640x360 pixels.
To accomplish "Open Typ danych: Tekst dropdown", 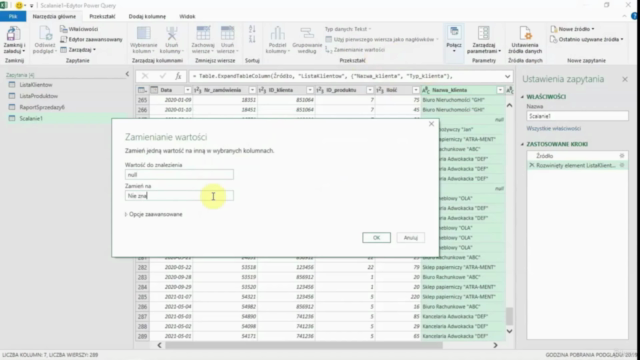I will click(x=348, y=29).
